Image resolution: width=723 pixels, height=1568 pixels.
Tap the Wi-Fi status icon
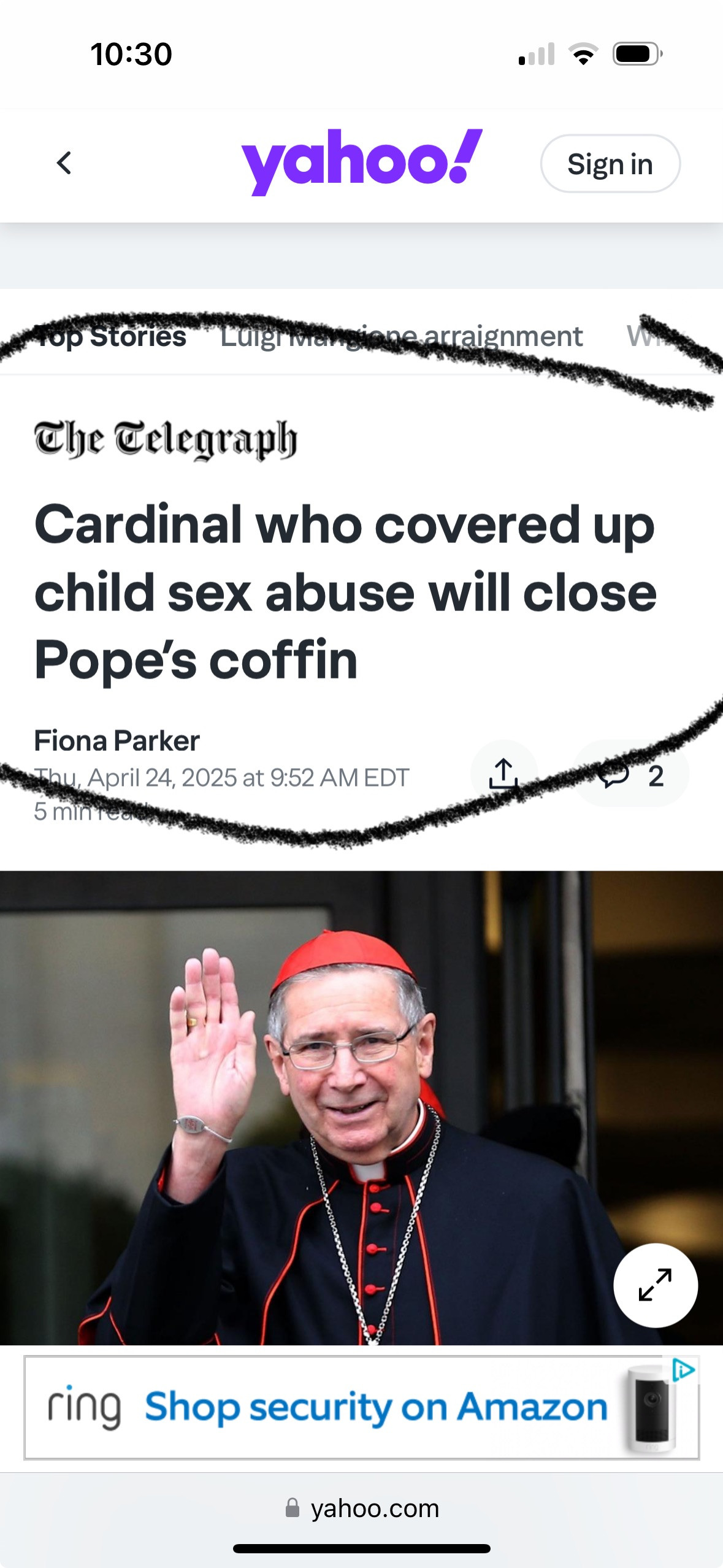pos(584,54)
